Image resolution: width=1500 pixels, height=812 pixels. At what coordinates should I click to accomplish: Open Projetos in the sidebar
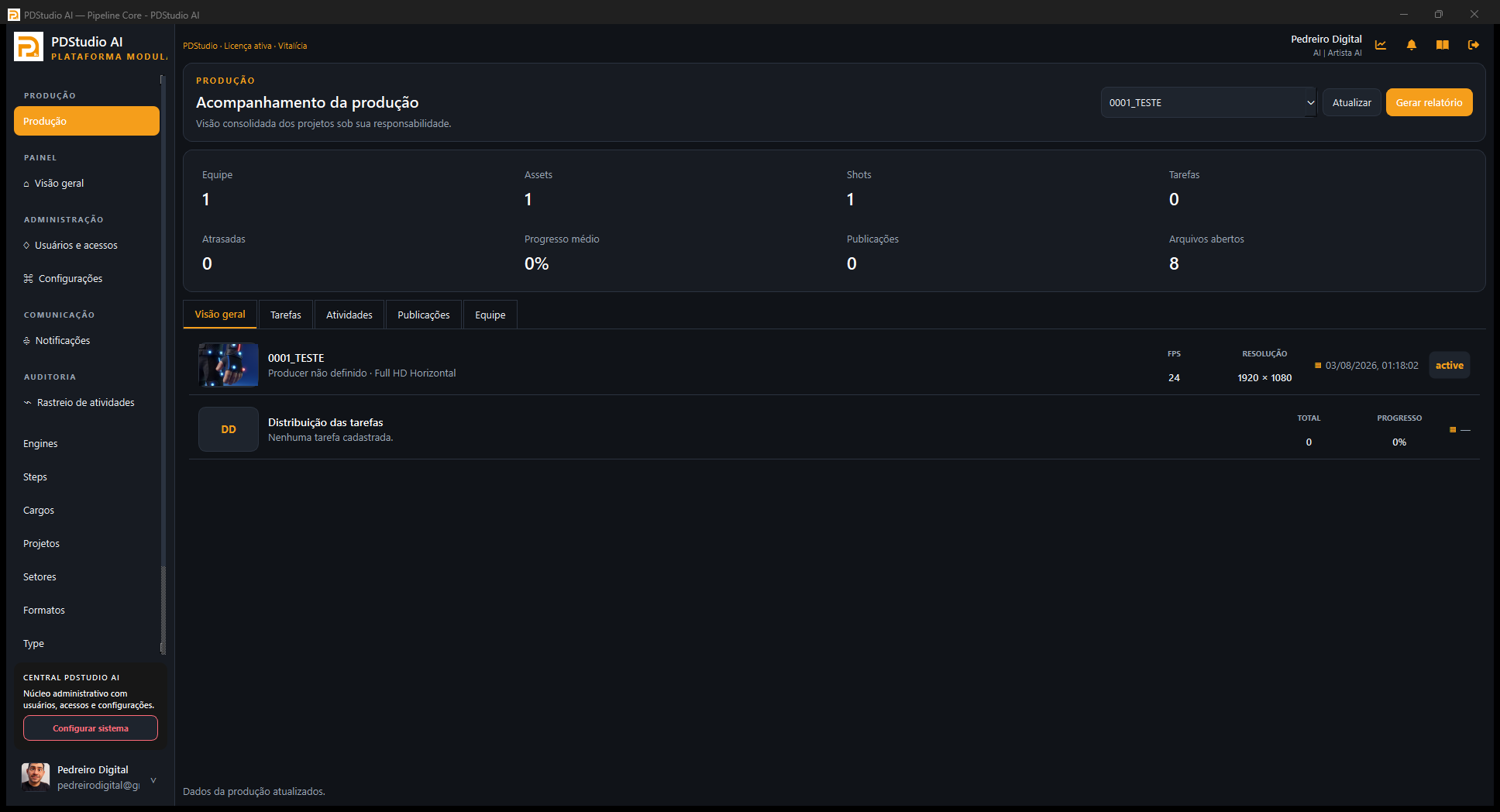coord(87,543)
